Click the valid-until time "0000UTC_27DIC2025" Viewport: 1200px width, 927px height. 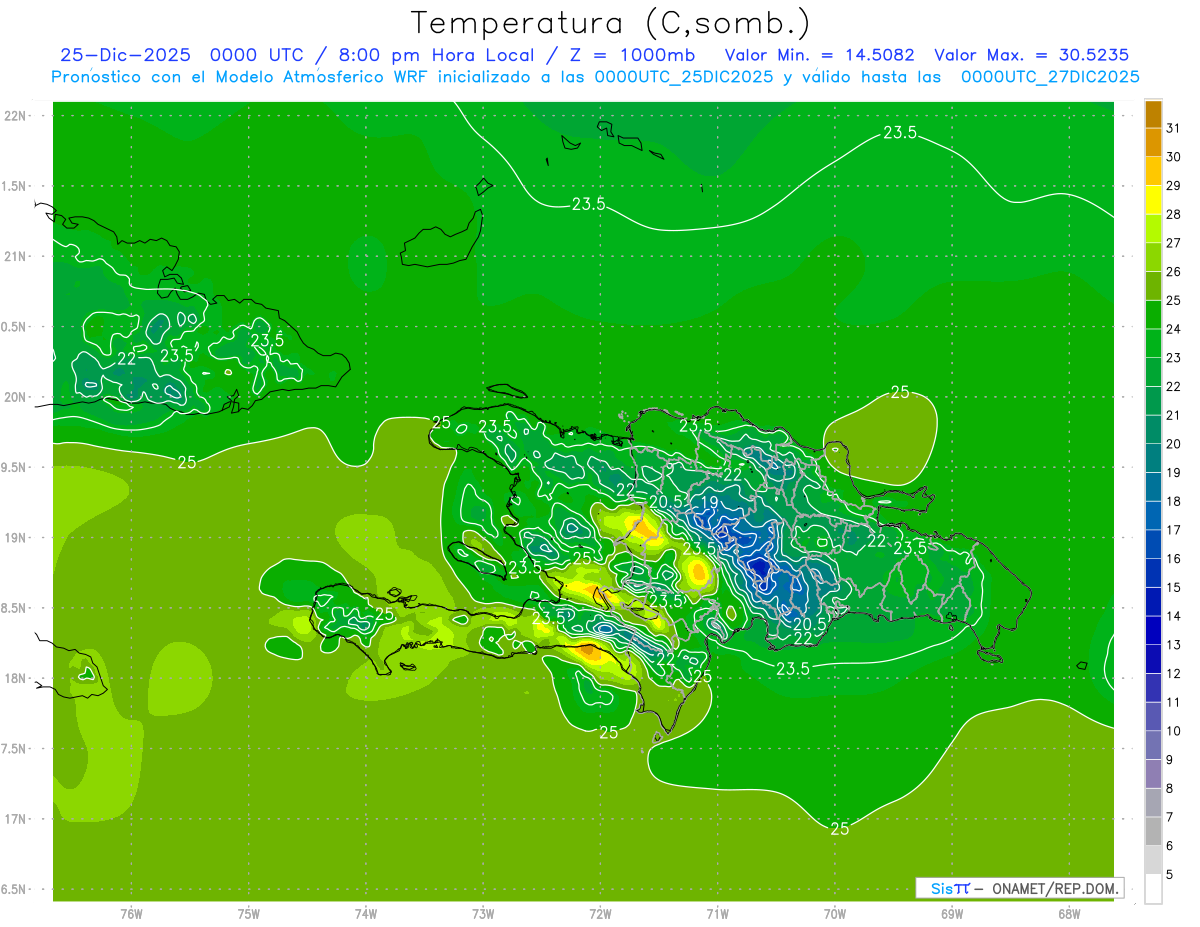coord(1050,77)
